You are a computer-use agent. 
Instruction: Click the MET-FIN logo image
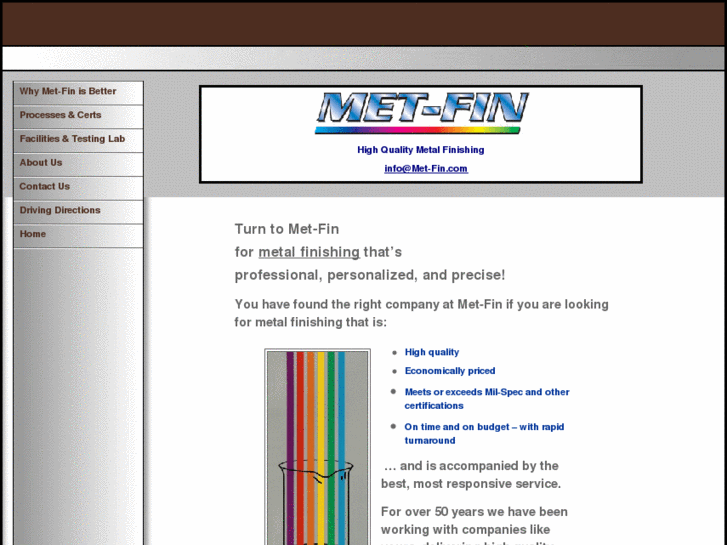click(421, 113)
